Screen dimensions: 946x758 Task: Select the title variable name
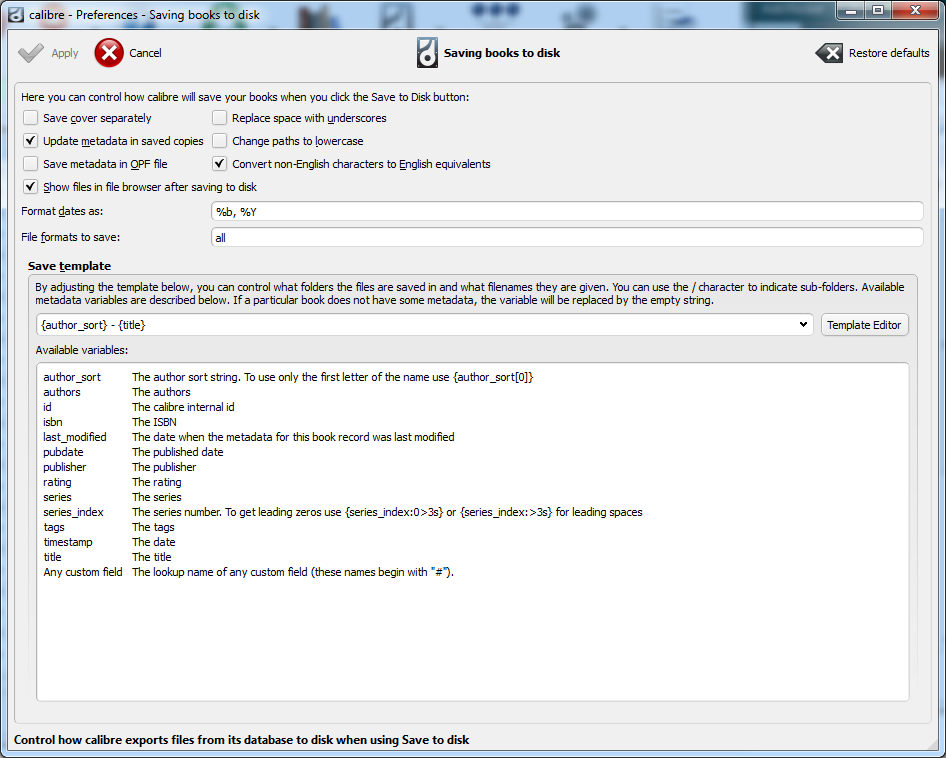pyautogui.click(x=52, y=557)
